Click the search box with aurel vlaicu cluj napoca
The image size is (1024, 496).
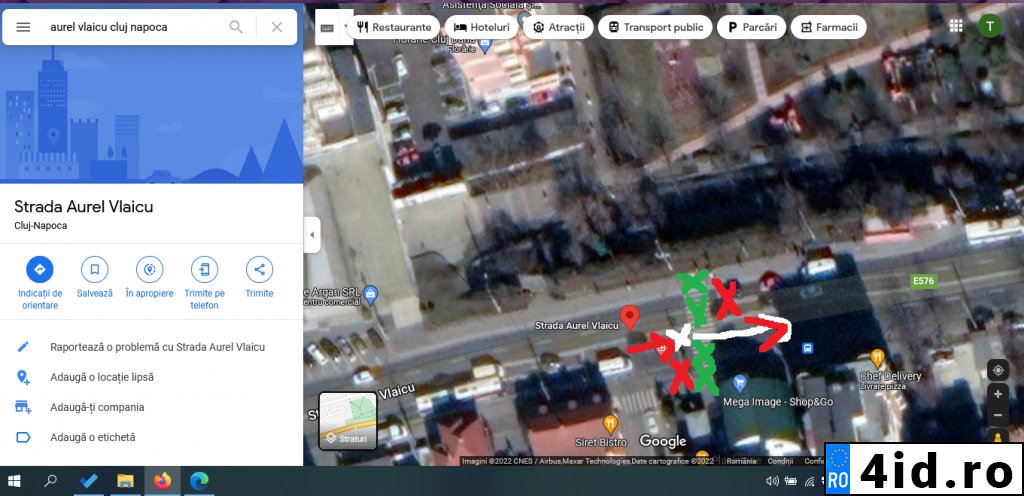point(134,27)
